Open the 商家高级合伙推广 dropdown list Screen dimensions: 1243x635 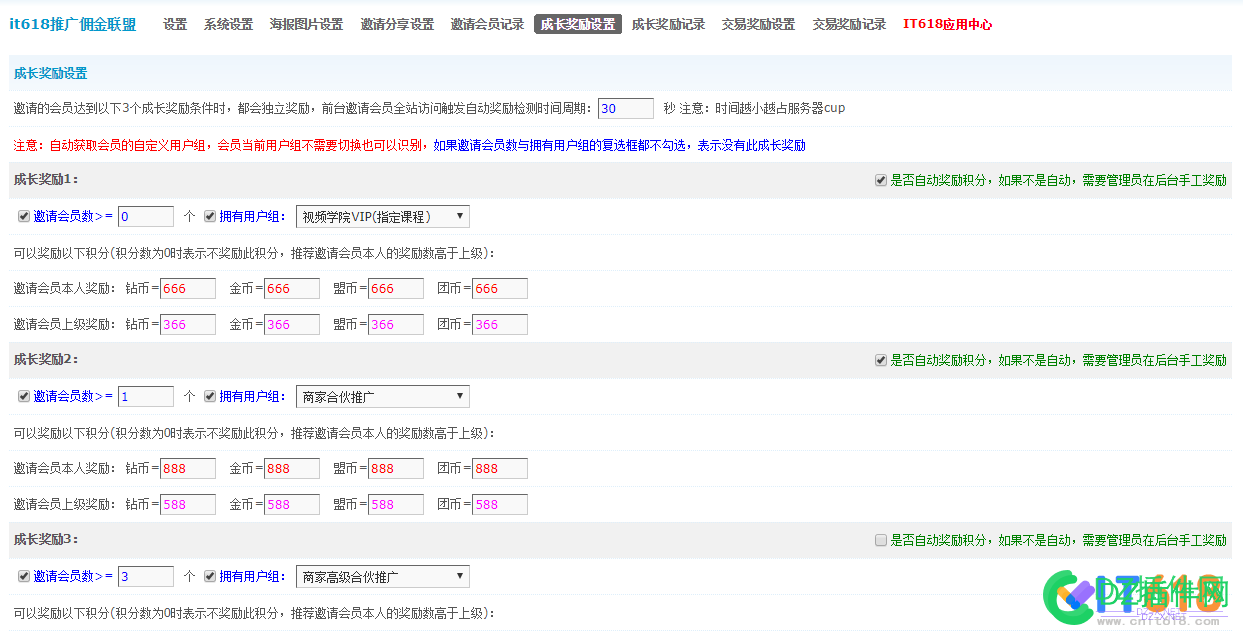pos(382,575)
